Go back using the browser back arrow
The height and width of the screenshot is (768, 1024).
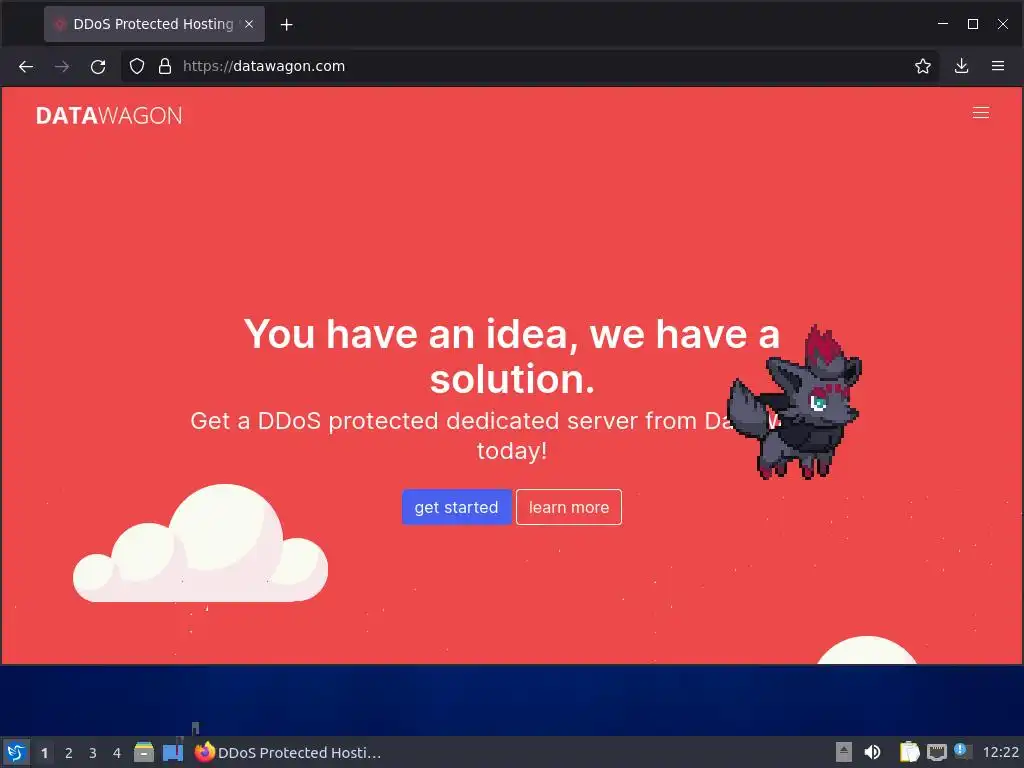click(26, 67)
